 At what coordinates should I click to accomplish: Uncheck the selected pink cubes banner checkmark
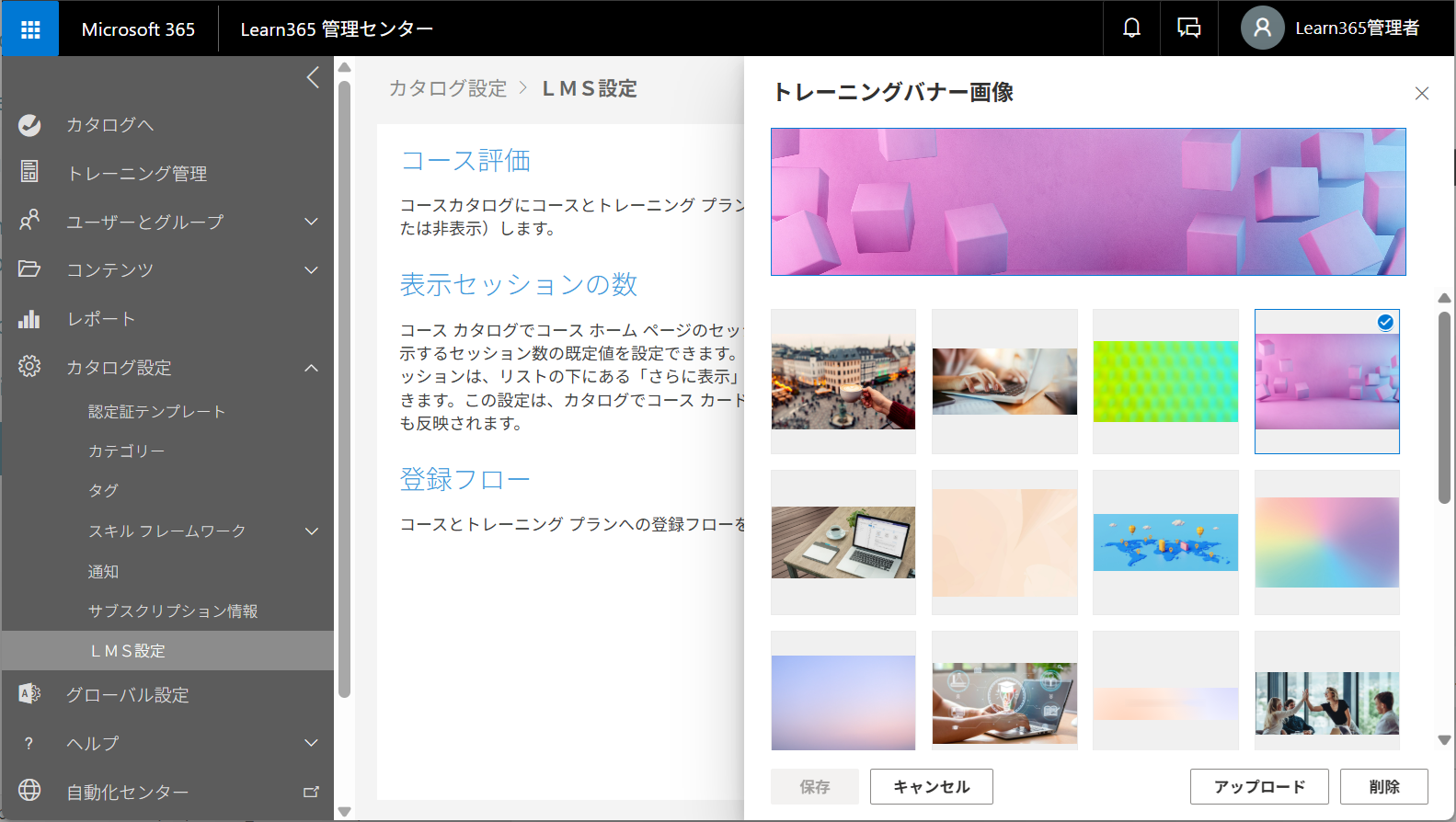1385,323
